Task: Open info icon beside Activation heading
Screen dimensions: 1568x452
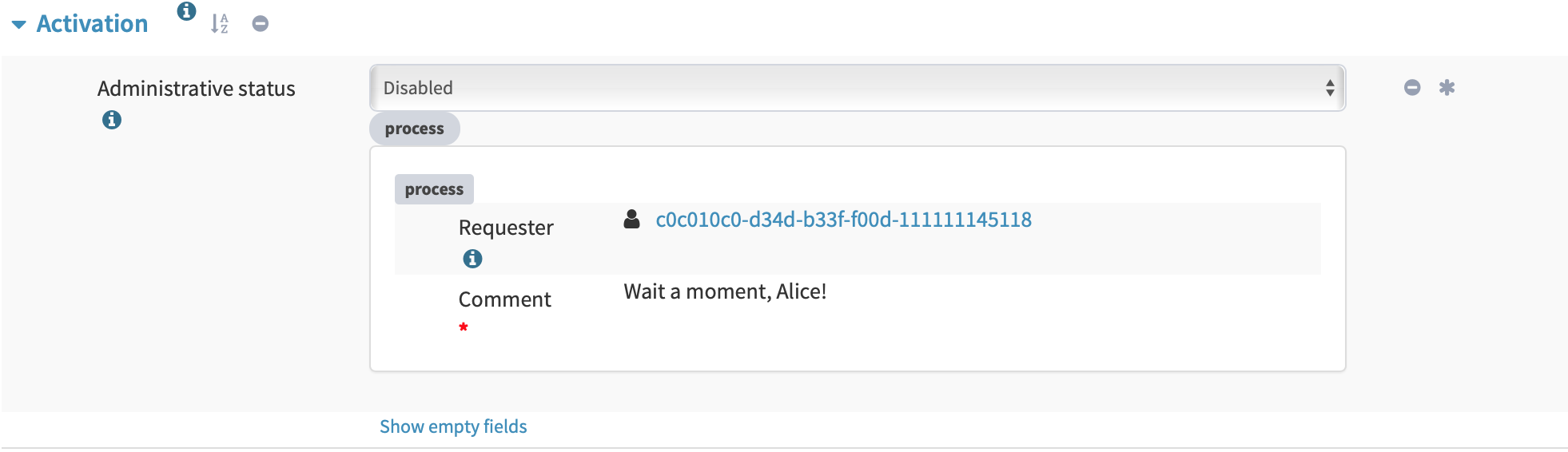Action: (186, 11)
